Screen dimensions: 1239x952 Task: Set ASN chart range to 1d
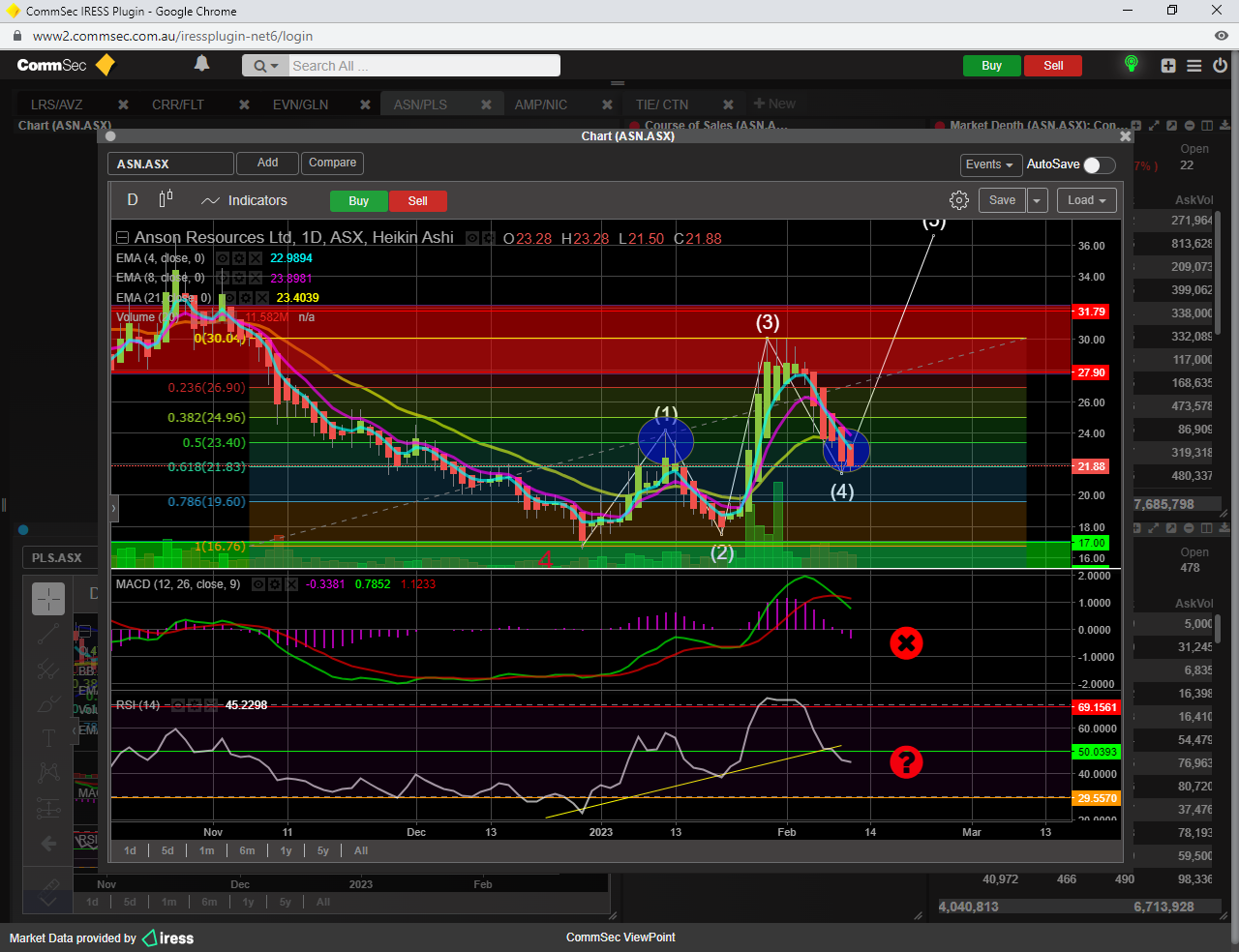[131, 851]
